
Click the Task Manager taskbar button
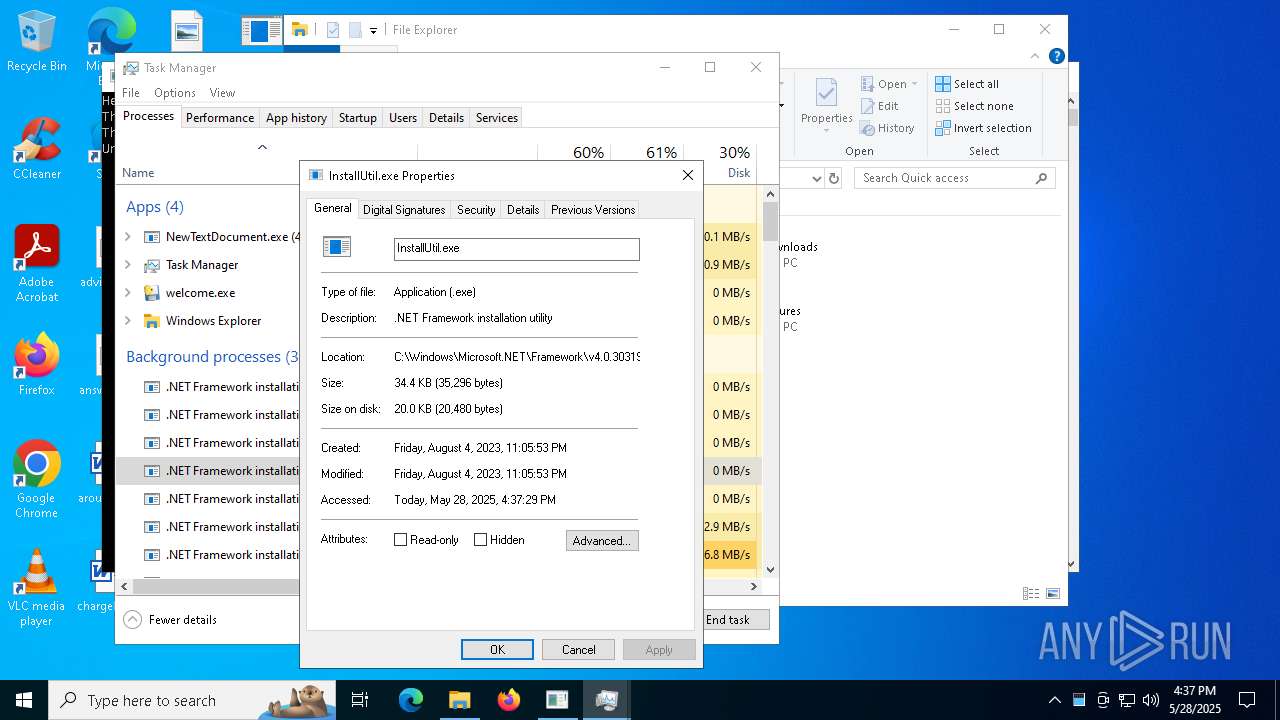[606, 700]
